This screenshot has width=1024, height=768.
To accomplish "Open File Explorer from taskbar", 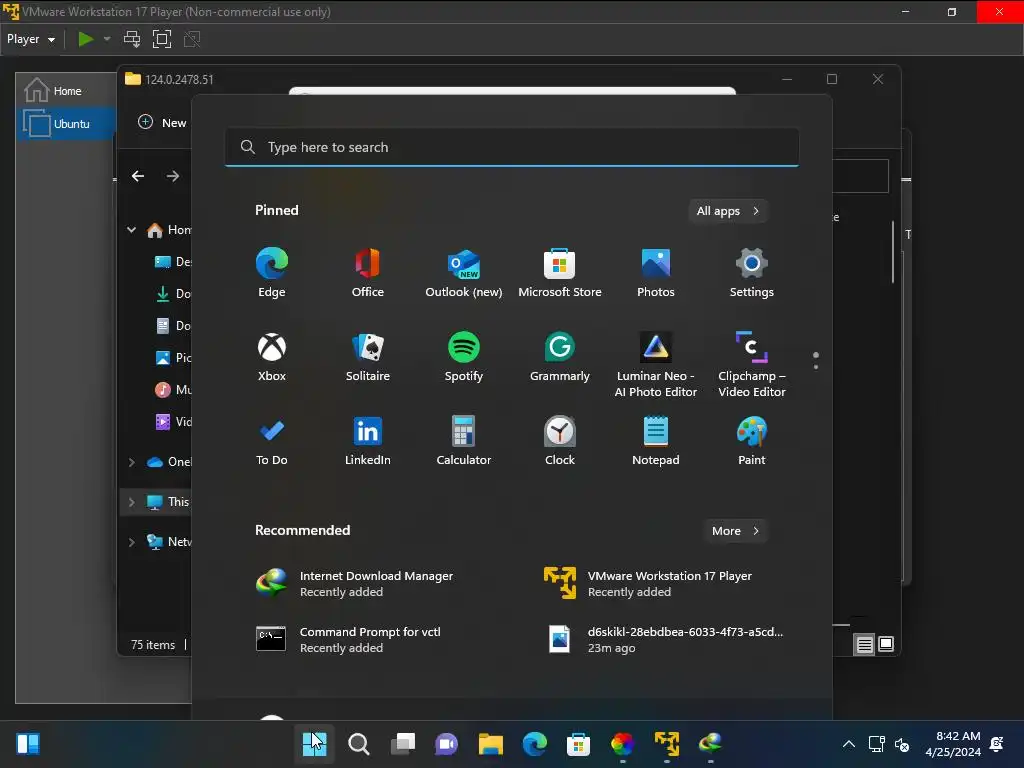I will coord(490,744).
